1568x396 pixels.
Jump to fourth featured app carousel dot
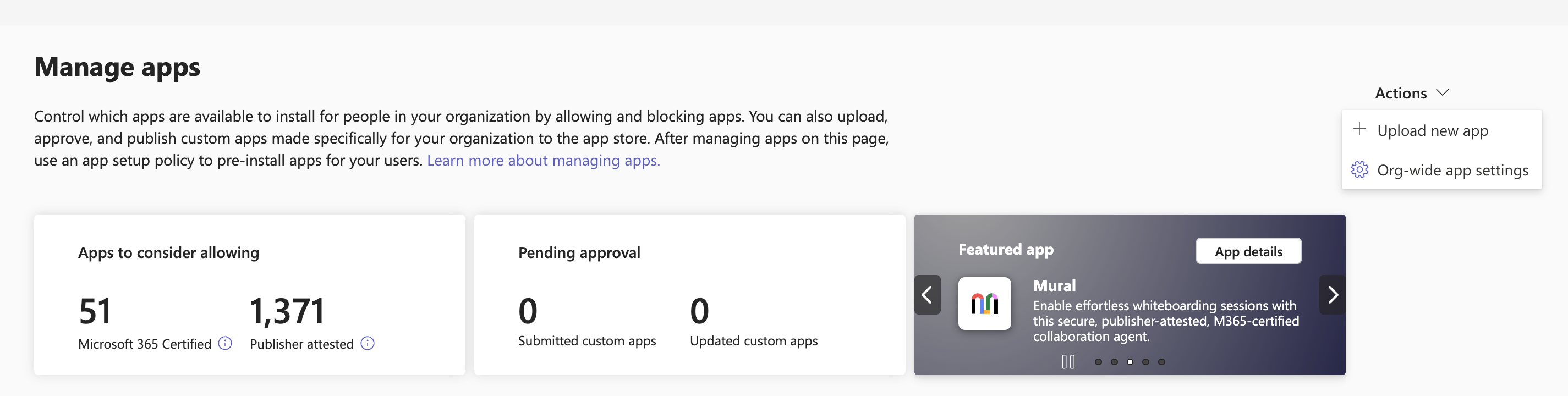pyautogui.click(x=1145, y=362)
